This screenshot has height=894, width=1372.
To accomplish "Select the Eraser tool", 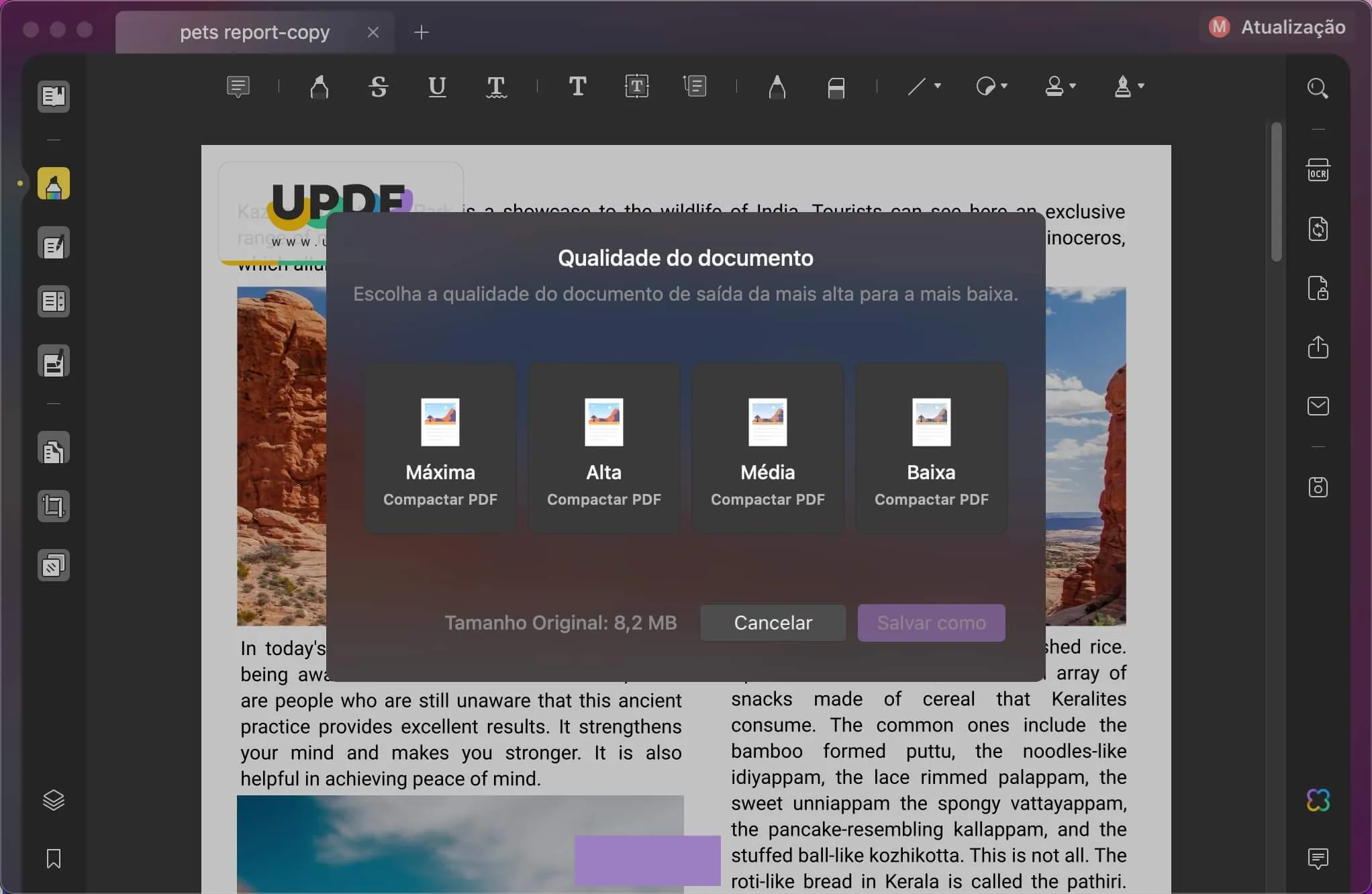I will tap(836, 87).
